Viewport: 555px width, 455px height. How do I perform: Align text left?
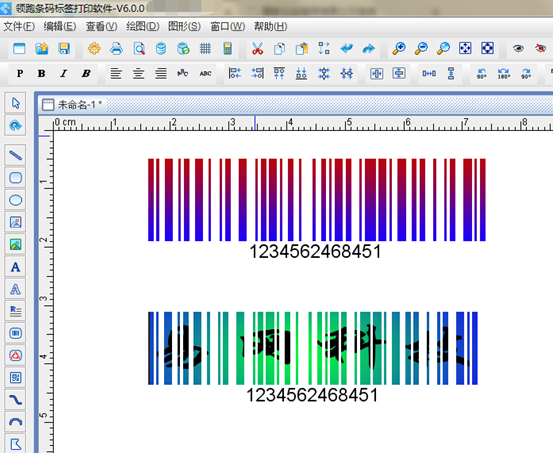[x=116, y=73]
